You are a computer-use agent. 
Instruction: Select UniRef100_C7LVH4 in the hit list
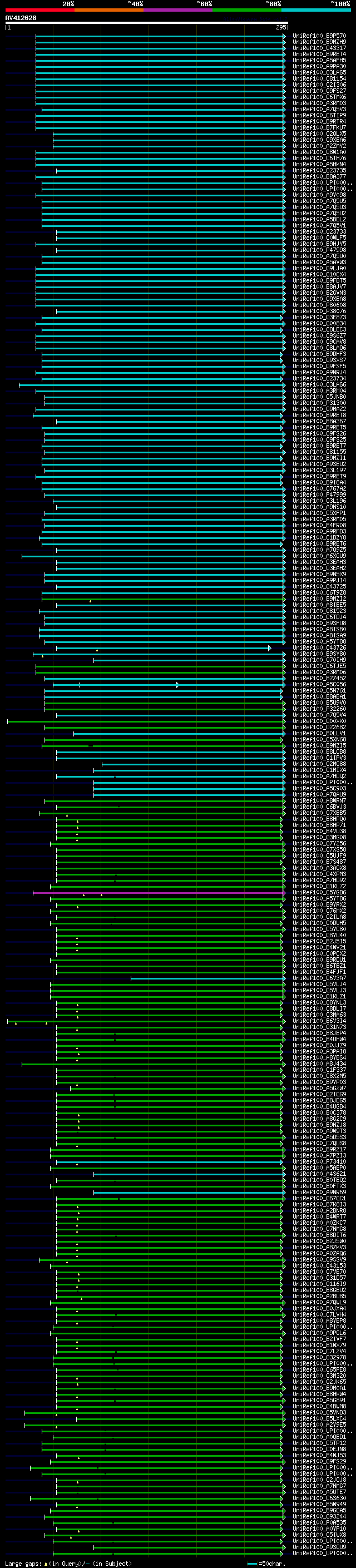click(319, 1315)
